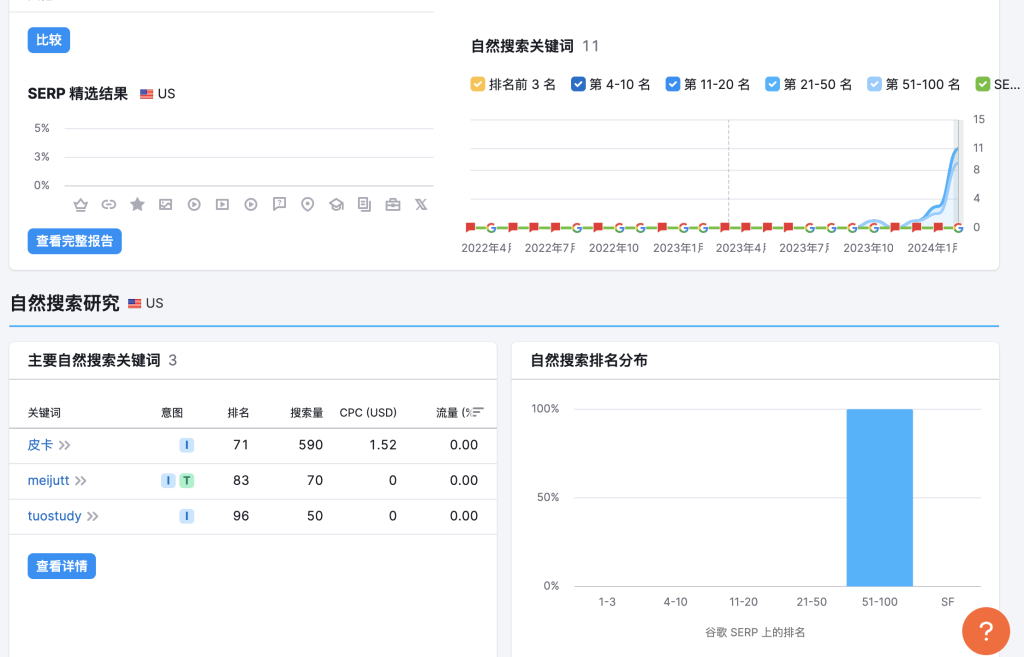Click 谷歌 SERP 上的排名 axis caption
This screenshot has height=657, width=1024.
click(x=755, y=632)
